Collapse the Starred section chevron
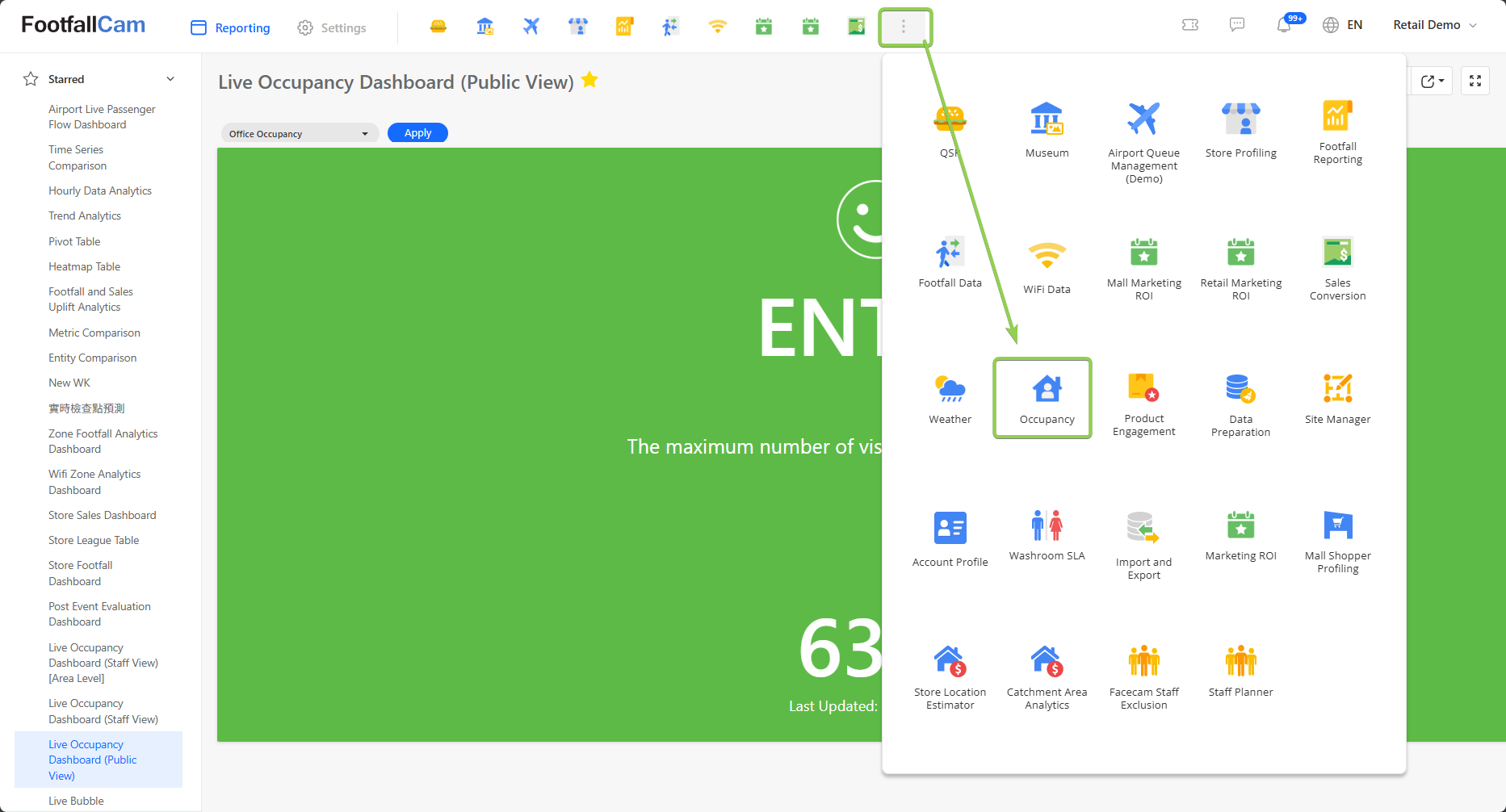1506x812 pixels. coord(170,79)
